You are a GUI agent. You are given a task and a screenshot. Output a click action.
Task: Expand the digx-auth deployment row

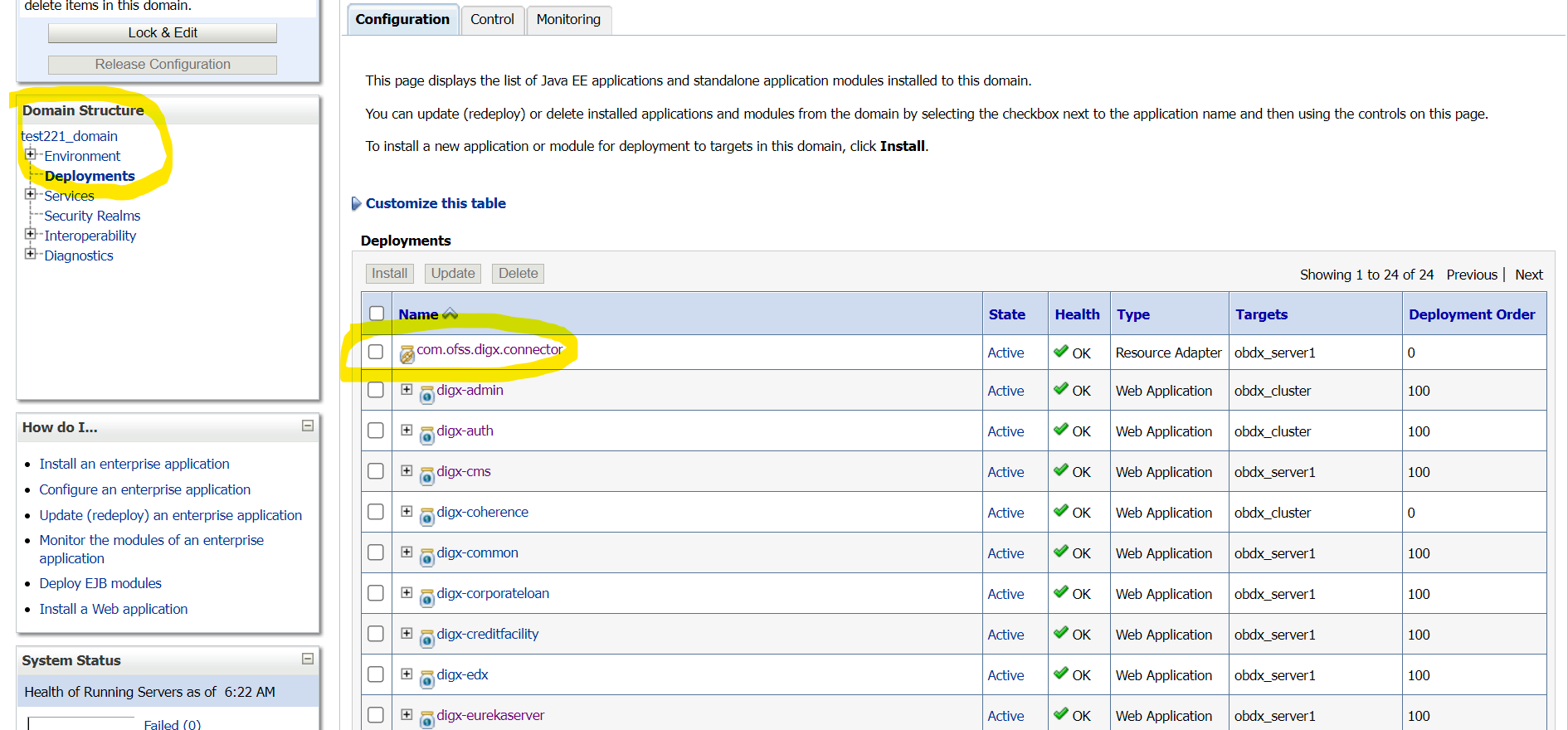point(407,430)
